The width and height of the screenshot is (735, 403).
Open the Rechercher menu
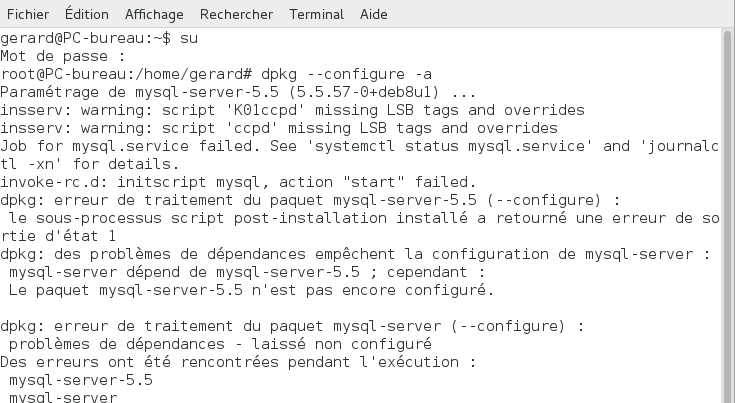[236, 14]
